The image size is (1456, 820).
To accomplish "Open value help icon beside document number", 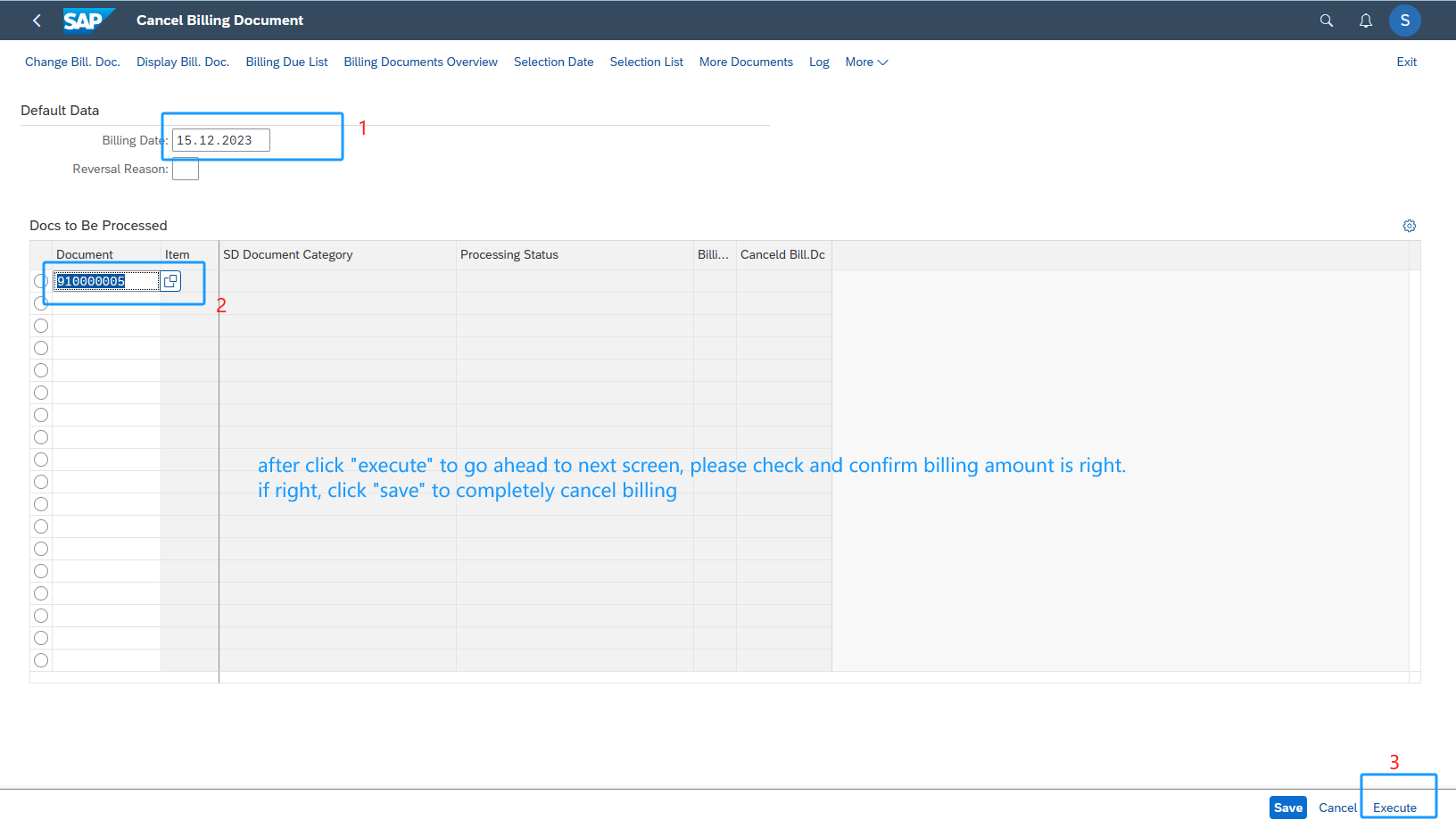I will [170, 281].
